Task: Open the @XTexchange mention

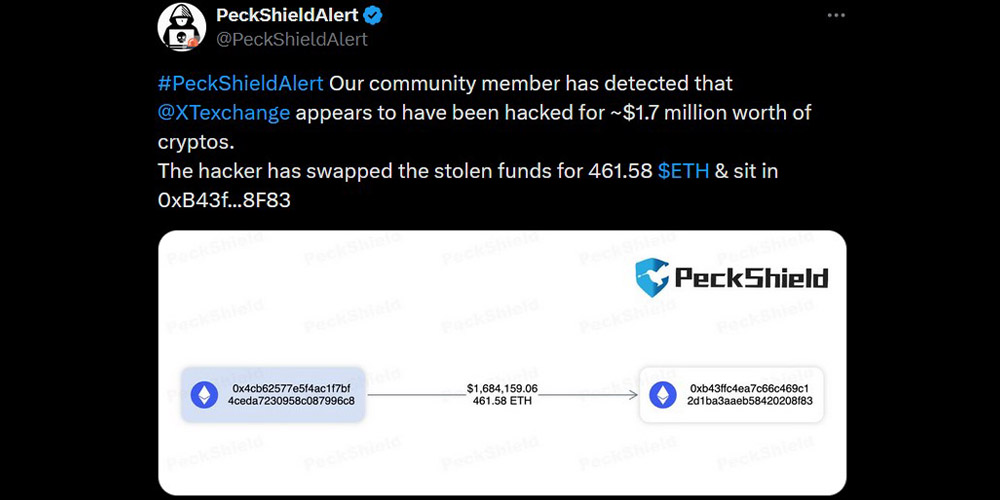Action: tap(224, 112)
